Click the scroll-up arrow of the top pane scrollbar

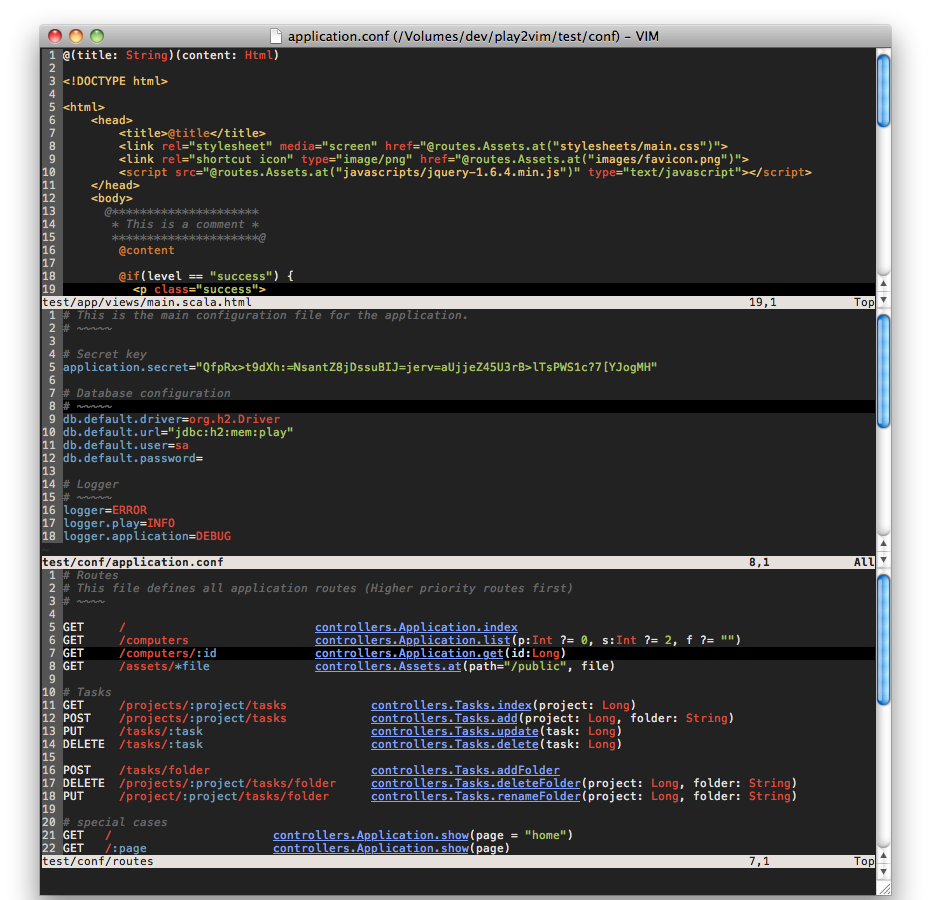click(x=883, y=283)
